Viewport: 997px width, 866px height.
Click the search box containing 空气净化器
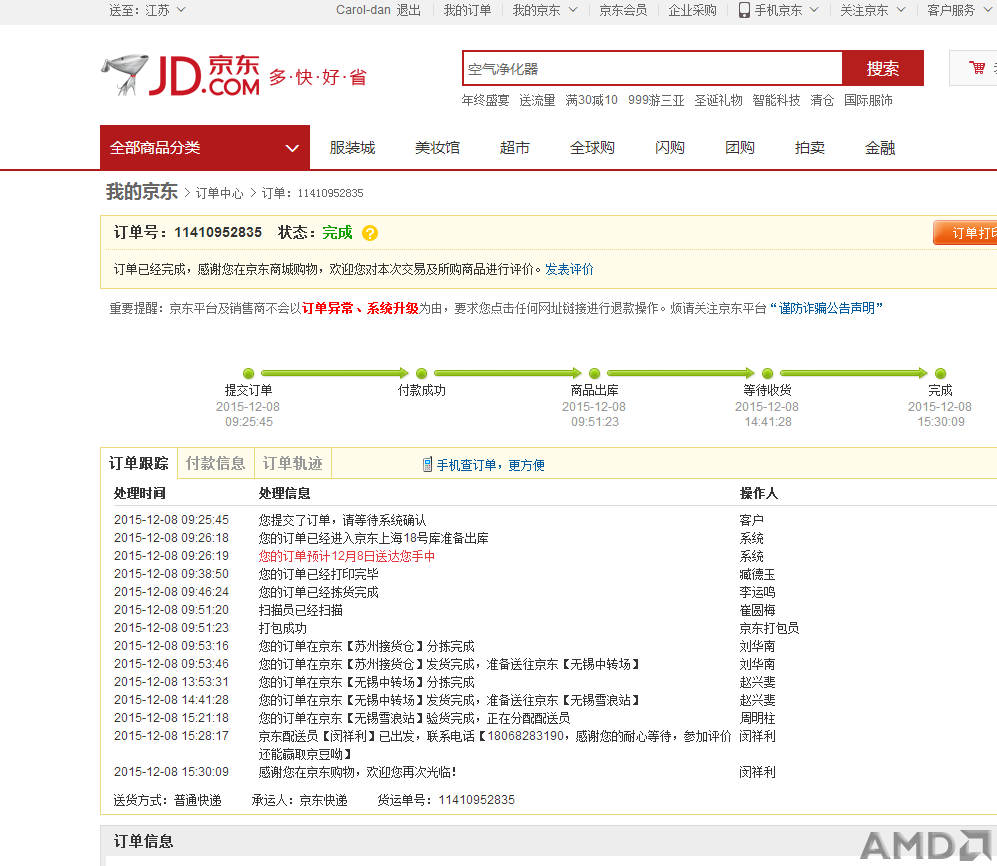tap(652, 68)
